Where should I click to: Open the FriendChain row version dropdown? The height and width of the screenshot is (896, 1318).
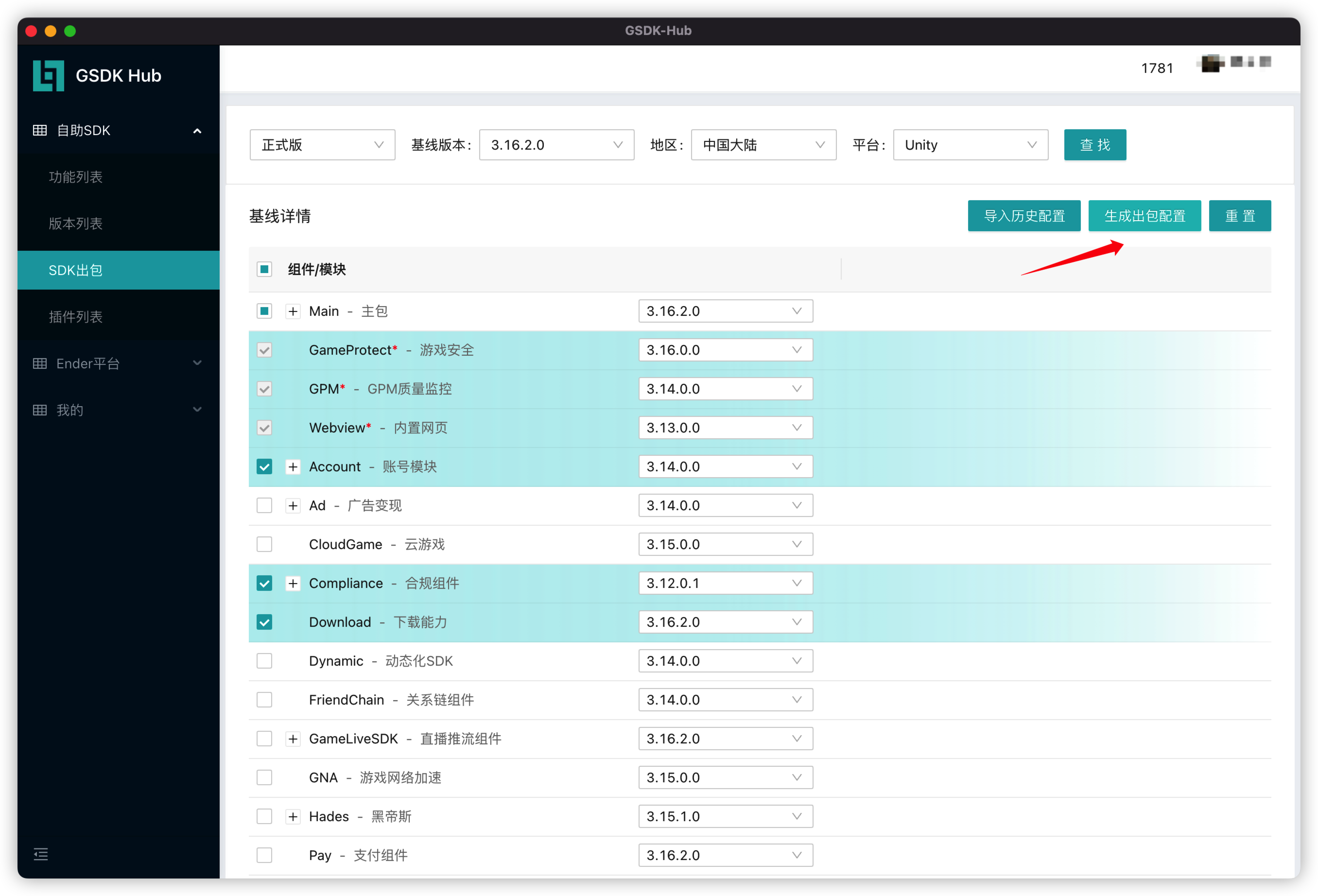(725, 700)
